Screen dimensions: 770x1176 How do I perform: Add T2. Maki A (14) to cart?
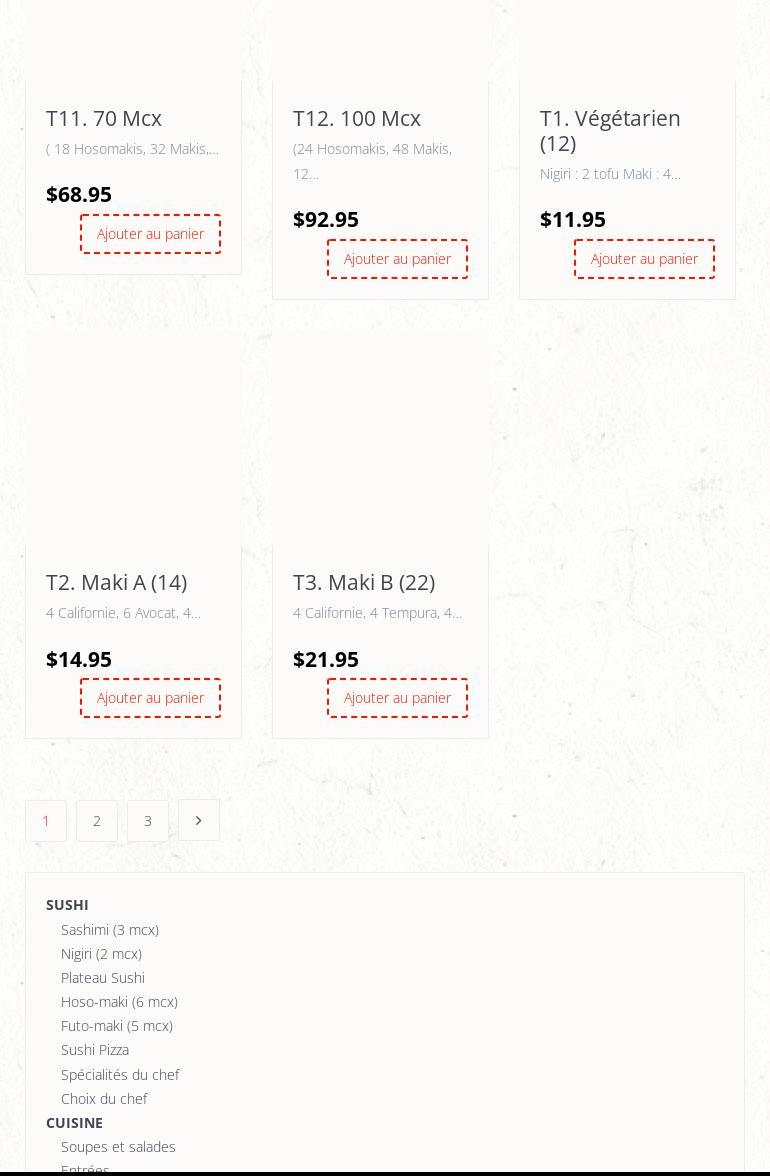click(x=150, y=698)
